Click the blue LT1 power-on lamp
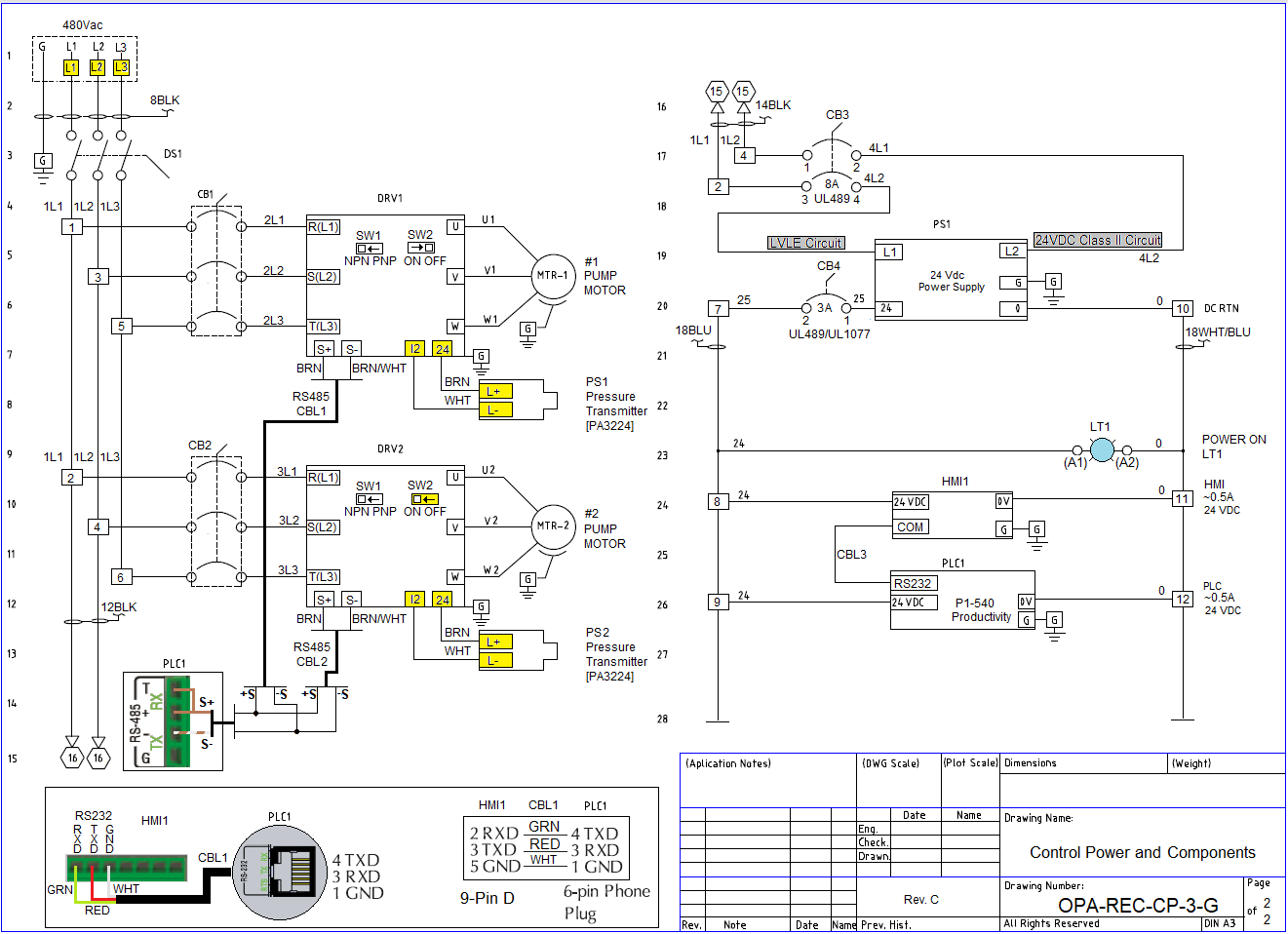Image resolution: width=1288 pixels, height=934 pixels. [x=1102, y=449]
